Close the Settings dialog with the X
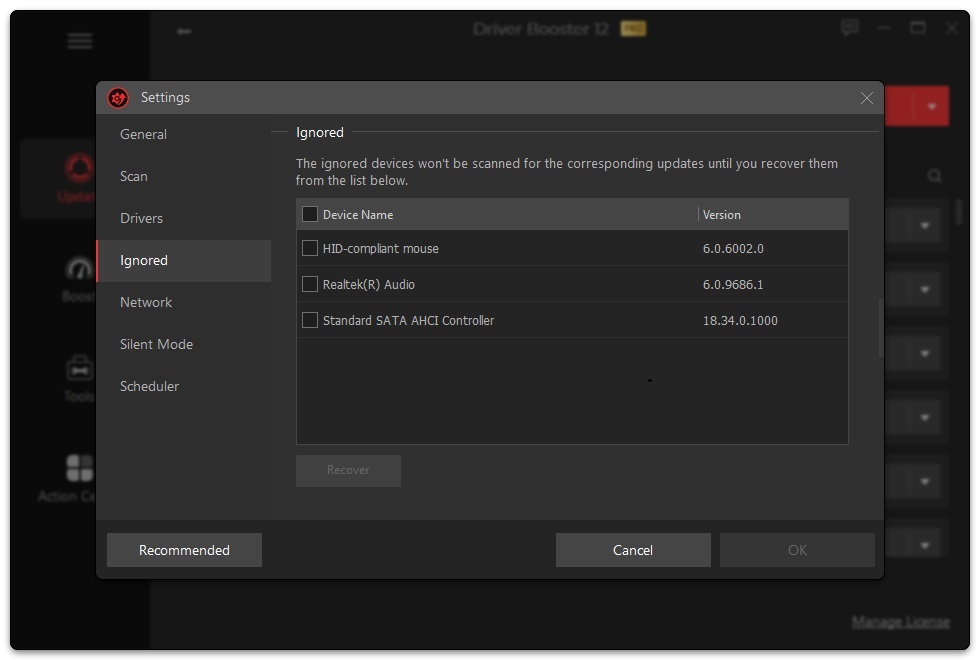This screenshot has width=980, height=660. point(866,98)
